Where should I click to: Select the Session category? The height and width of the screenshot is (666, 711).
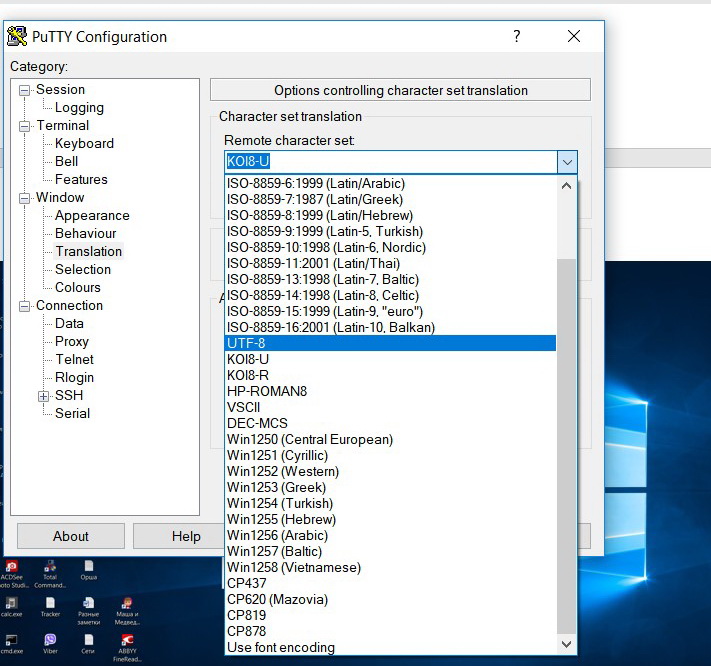60,89
